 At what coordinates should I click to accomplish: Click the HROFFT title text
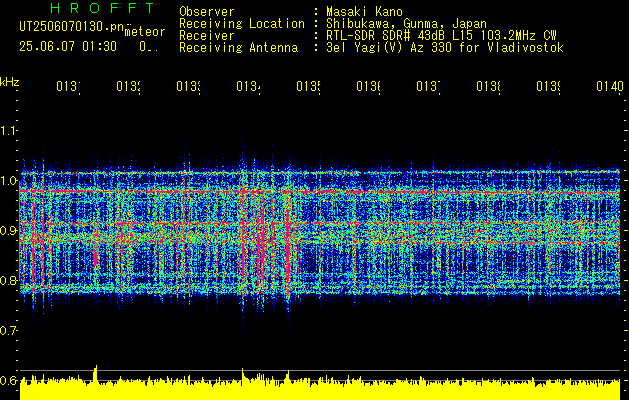click(102, 8)
